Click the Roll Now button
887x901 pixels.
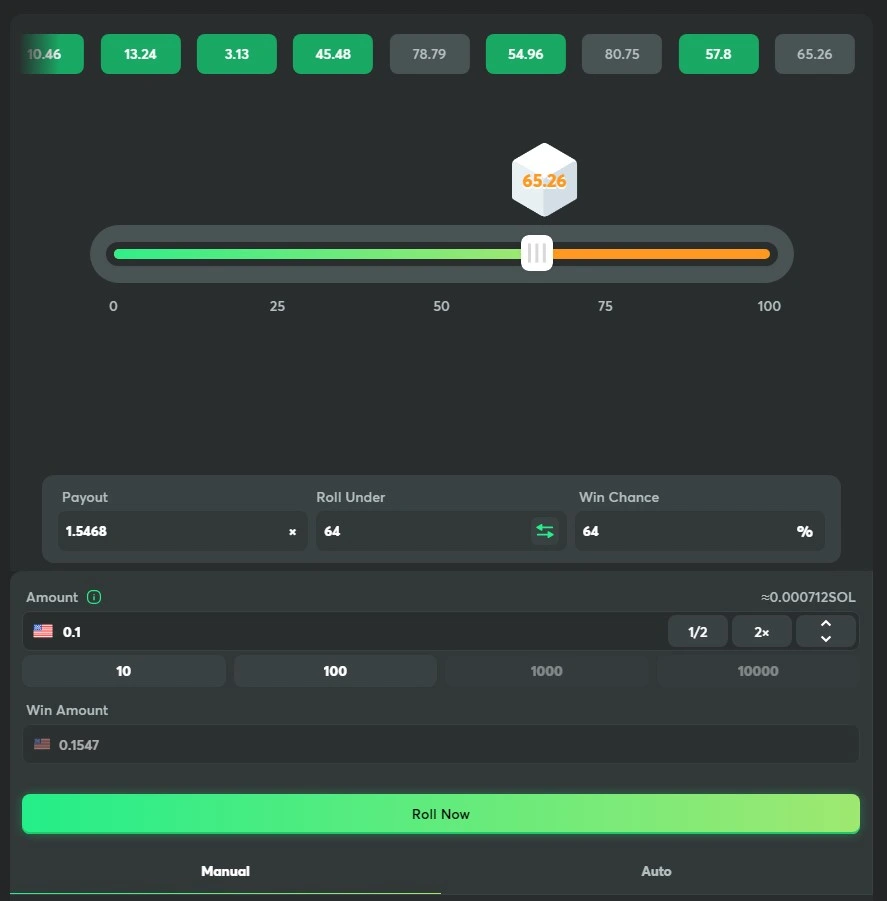441,814
